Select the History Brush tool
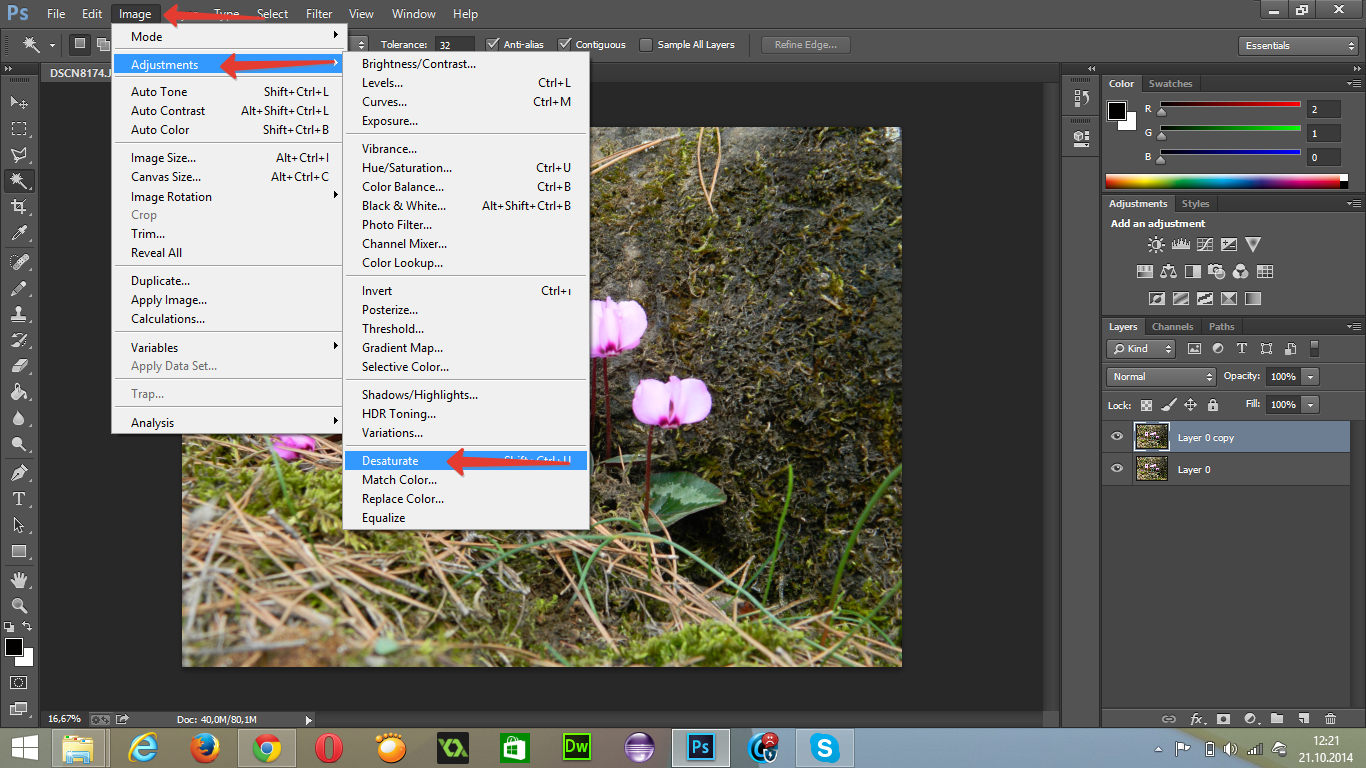Viewport: 1366px width, 768px height. coord(19,340)
